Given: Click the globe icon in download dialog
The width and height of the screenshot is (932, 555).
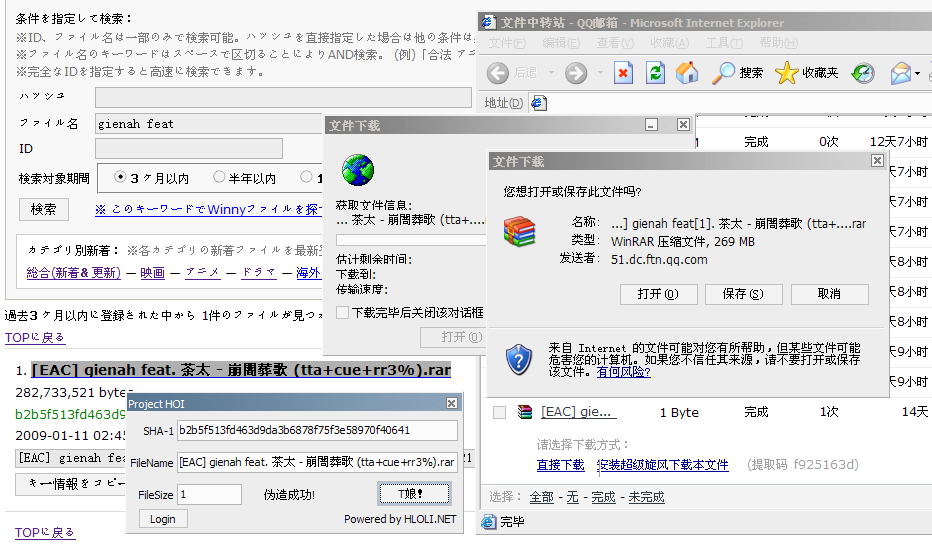Looking at the screenshot, I should click(x=358, y=170).
